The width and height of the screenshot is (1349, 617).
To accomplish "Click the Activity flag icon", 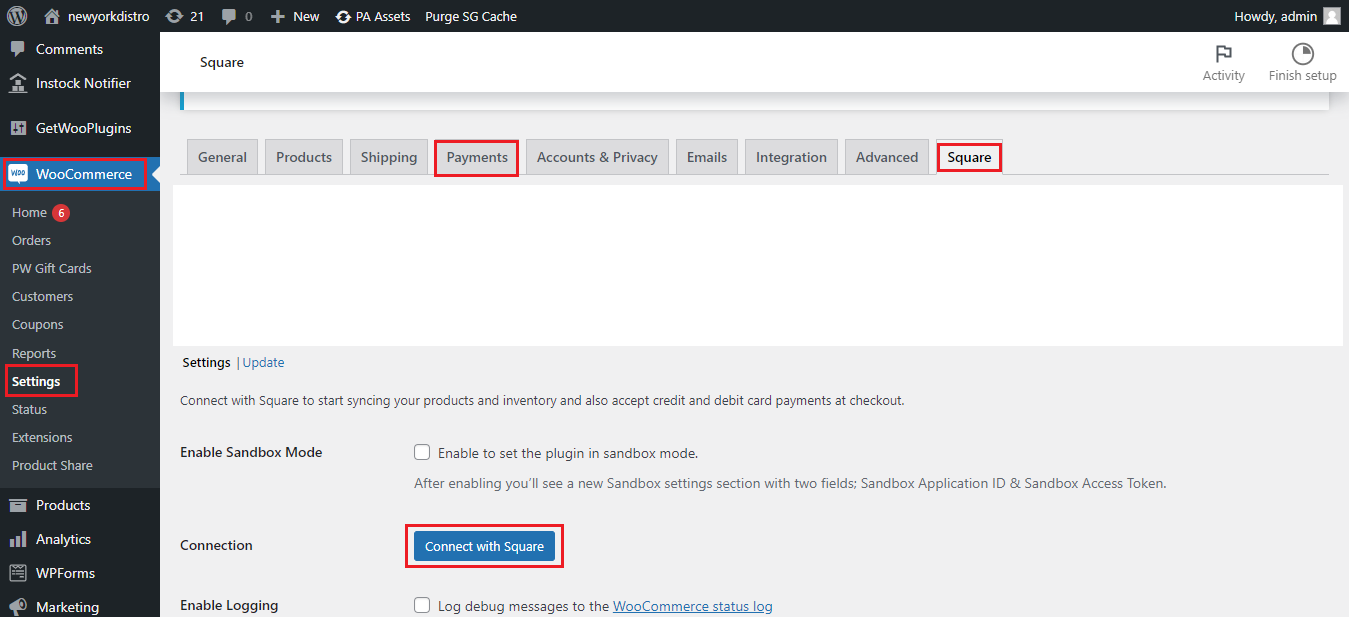I will click(x=1223, y=54).
